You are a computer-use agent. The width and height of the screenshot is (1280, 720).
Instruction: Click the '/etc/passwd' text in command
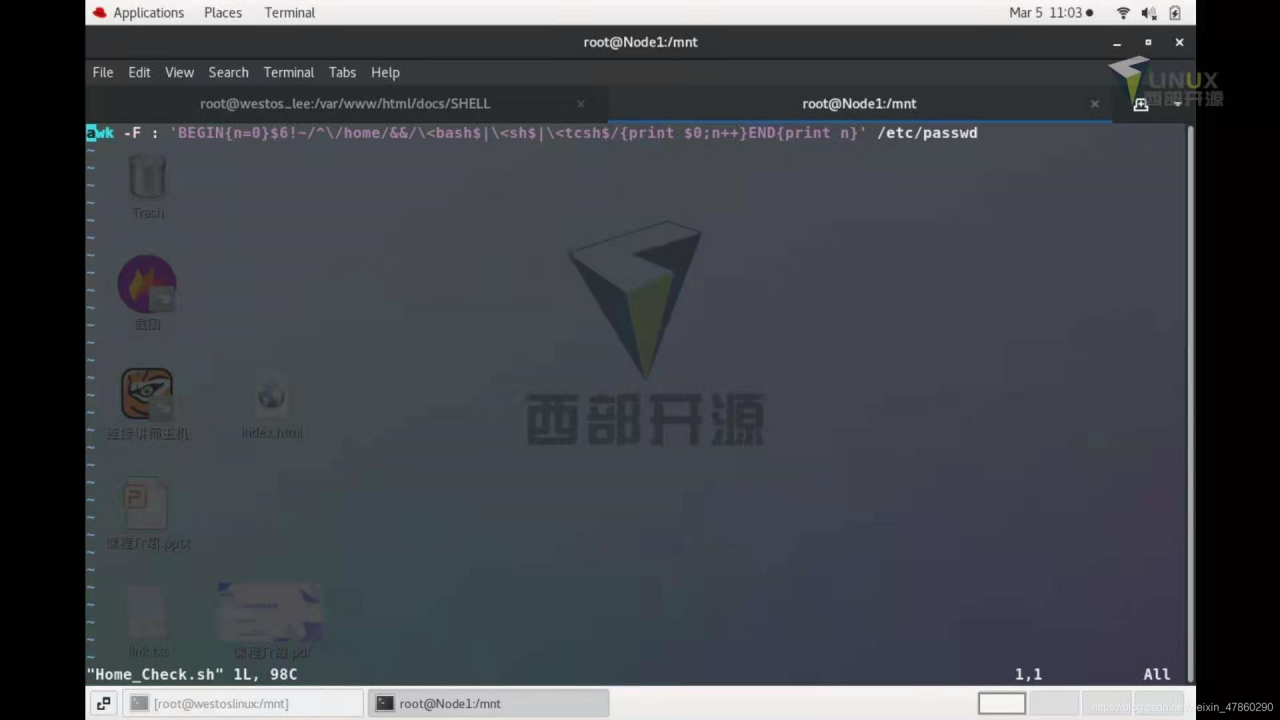click(x=927, y=133)
